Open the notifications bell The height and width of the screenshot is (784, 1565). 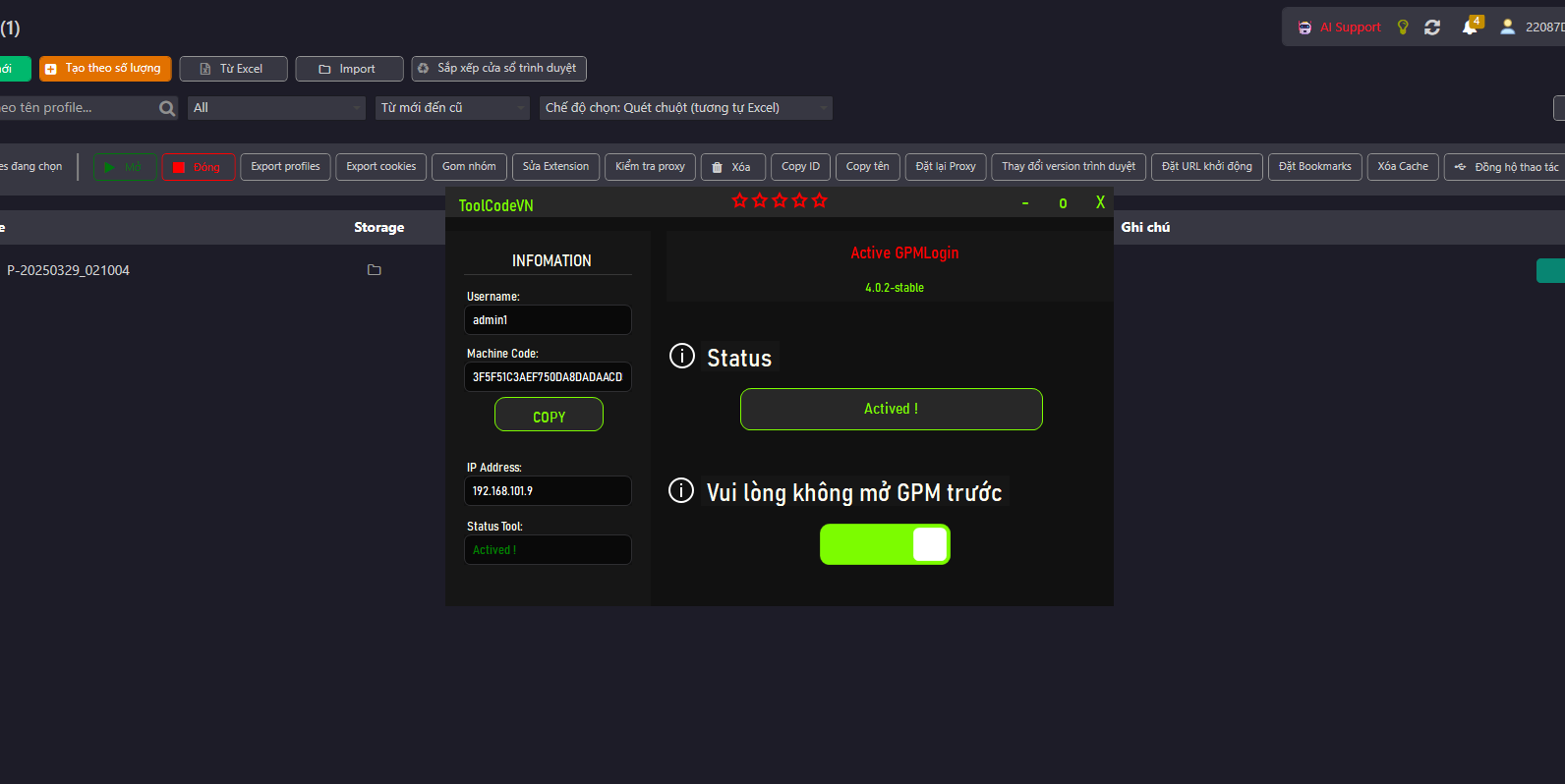(x=1471, y=26)
